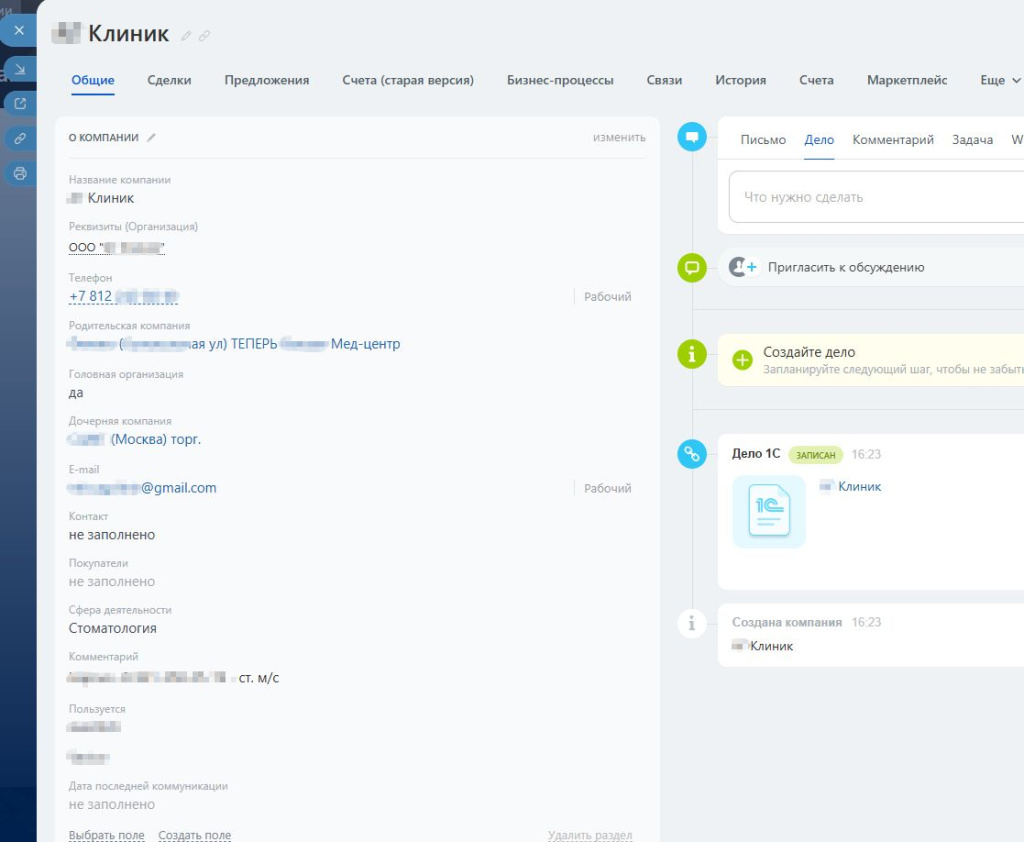Open the 'Предложения' tab
The height and width of the screenshot is (842, 1024).
tap(266, 80)
